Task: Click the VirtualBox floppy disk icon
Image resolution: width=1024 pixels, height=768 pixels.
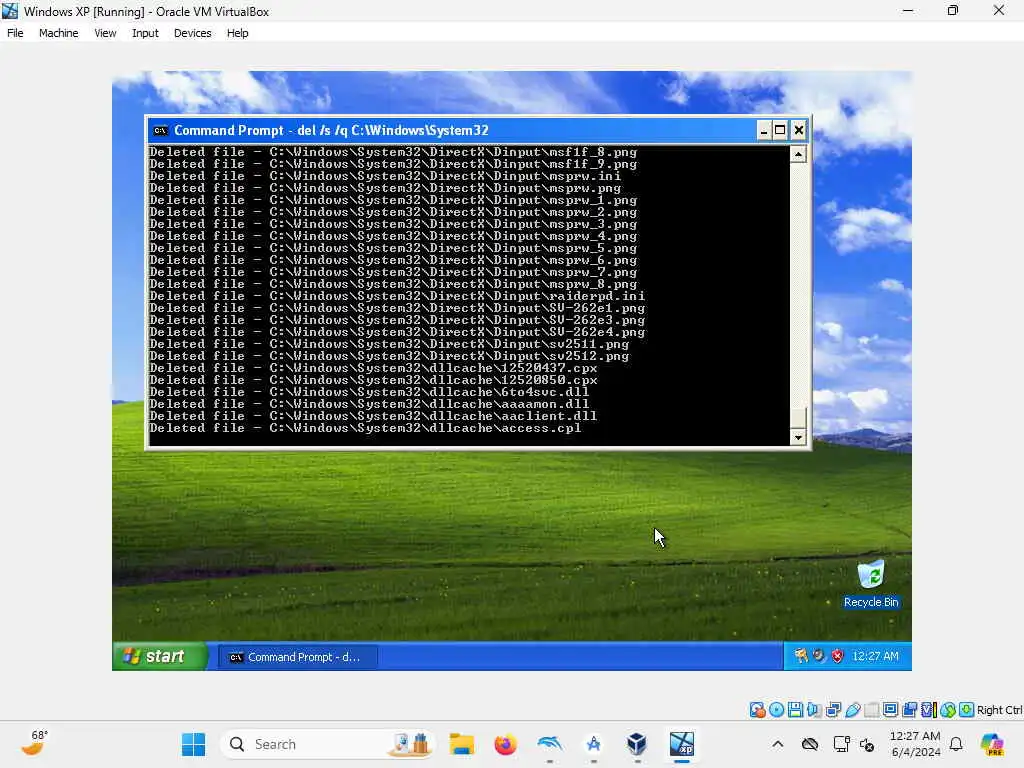Action: pyautogui.click(x=795, y=710)
